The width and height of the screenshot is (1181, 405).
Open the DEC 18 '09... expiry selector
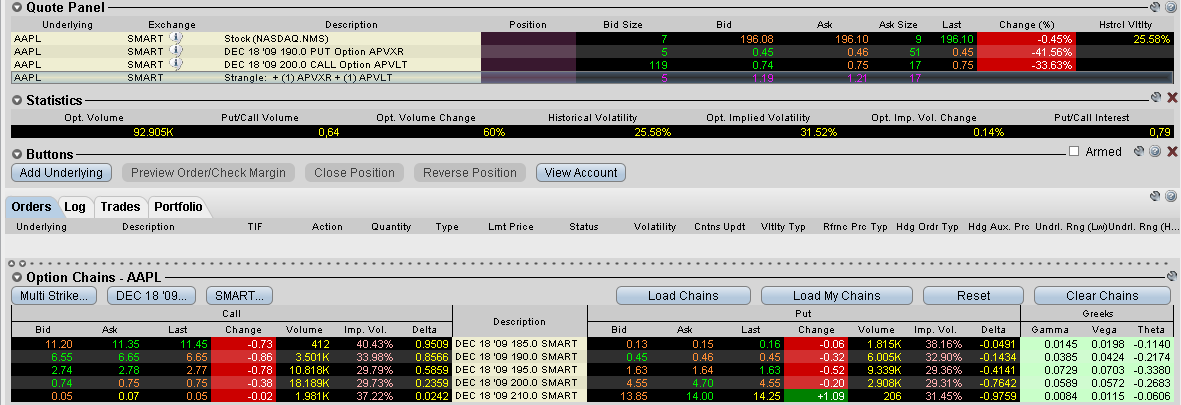pyautogui.click(x=151, y=296)
